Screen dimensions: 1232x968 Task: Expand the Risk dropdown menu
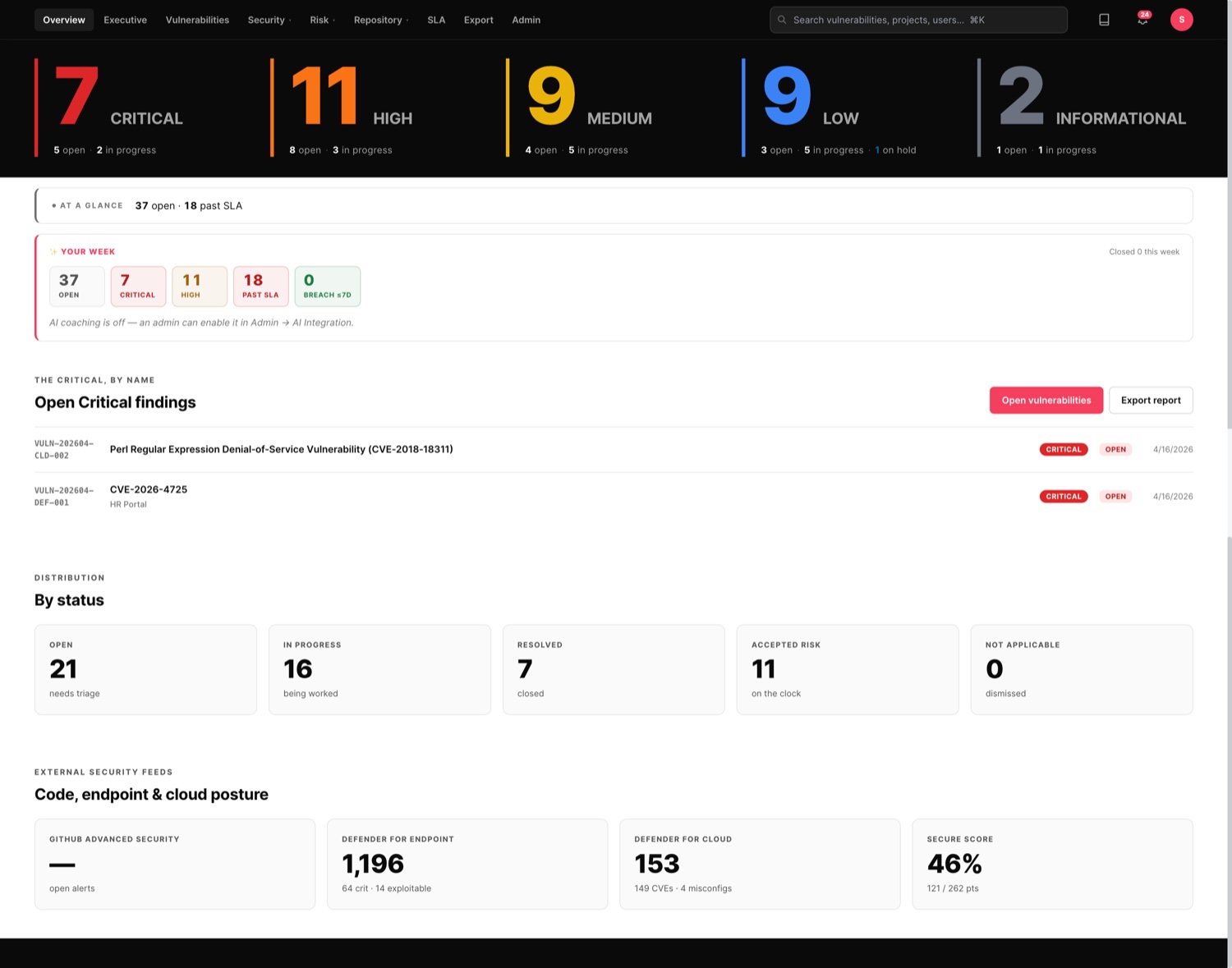click(322, 20)
